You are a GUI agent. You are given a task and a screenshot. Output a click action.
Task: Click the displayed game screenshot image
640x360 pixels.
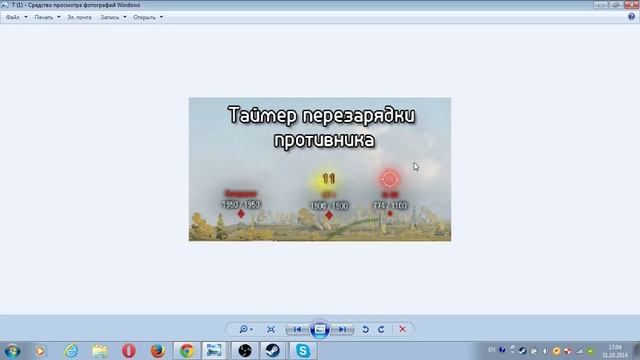click(x=320, y=169)
